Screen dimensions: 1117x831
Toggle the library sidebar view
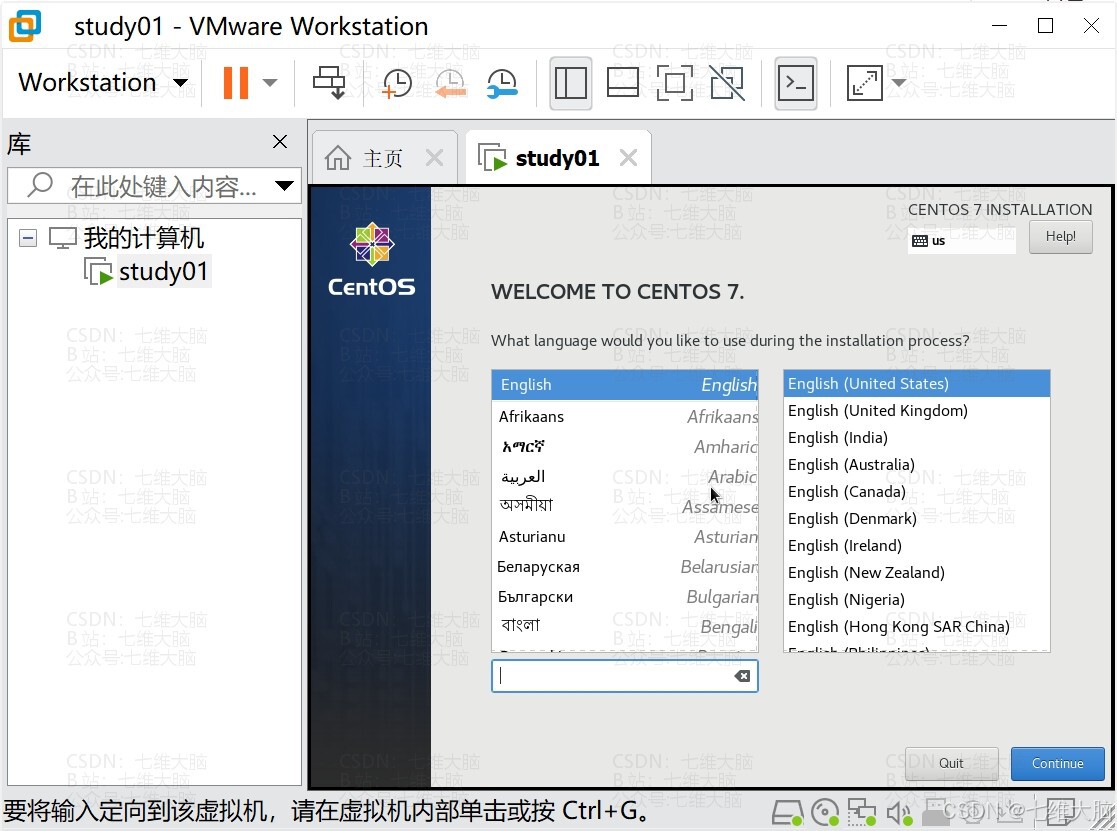[x=571, y=83]
